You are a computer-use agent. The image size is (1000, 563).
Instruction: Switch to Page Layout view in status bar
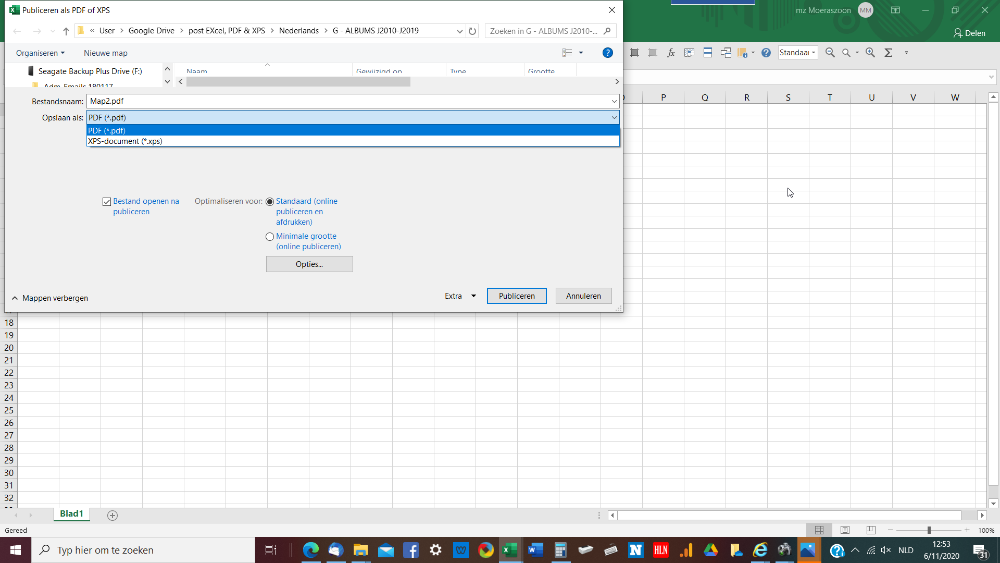(x=845, y=530)
